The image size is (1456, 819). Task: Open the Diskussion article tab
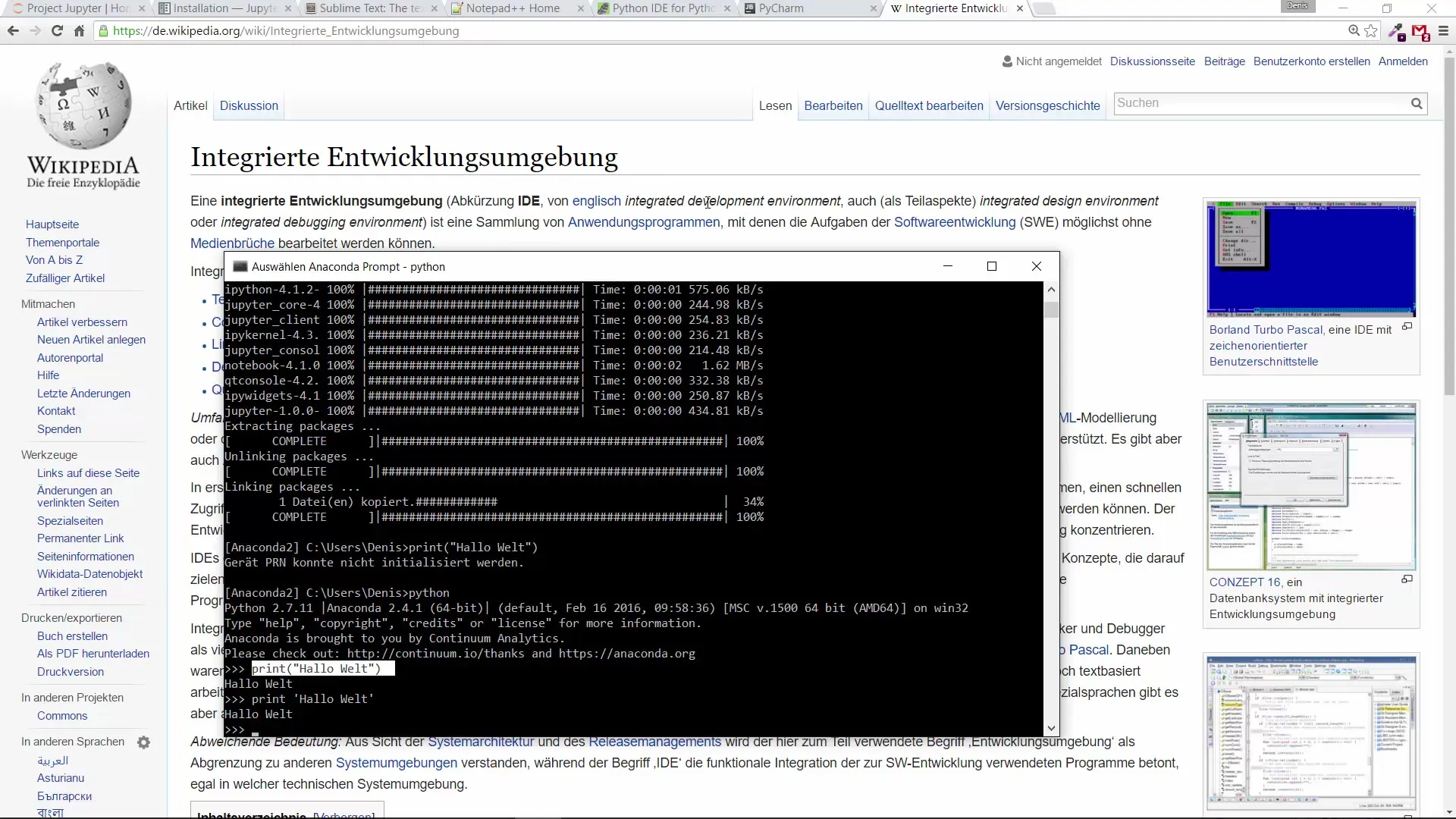click(x=249, y=106)
